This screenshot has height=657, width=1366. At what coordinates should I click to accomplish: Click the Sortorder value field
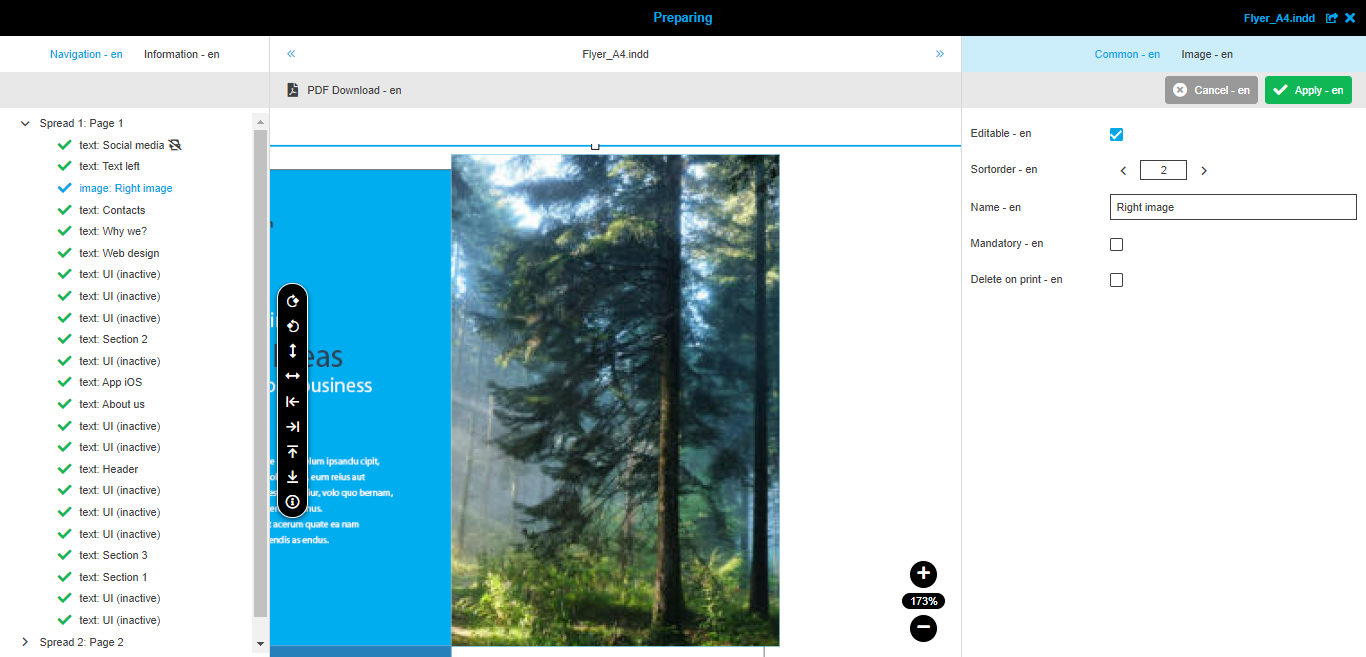pos(1163,170)
